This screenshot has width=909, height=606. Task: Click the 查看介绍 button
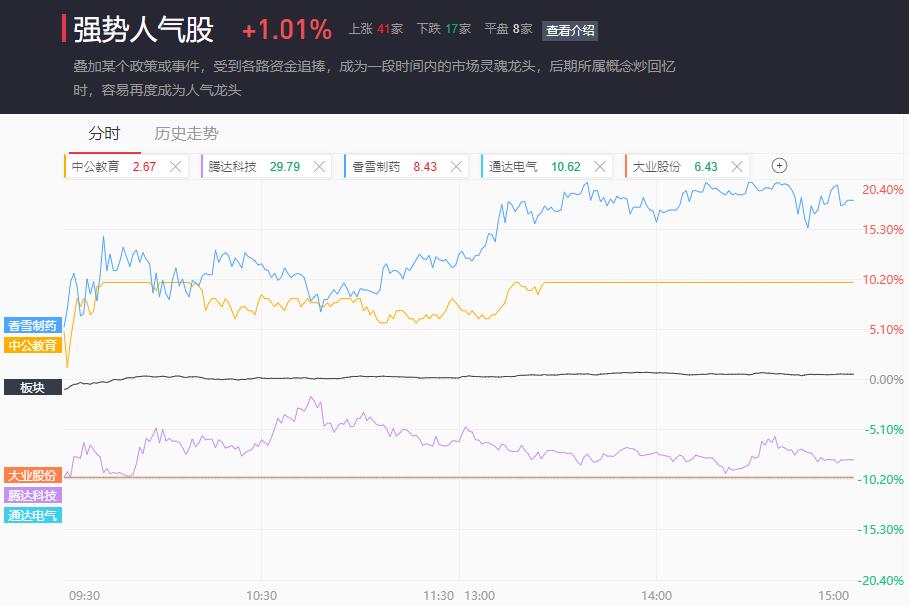[x=570, y=30]
